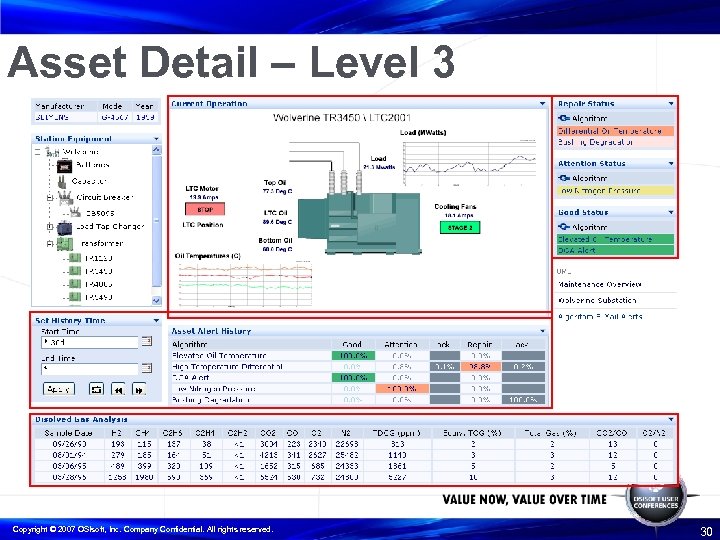Open the Asset Alert History dropdown

(x=542, y=331)
